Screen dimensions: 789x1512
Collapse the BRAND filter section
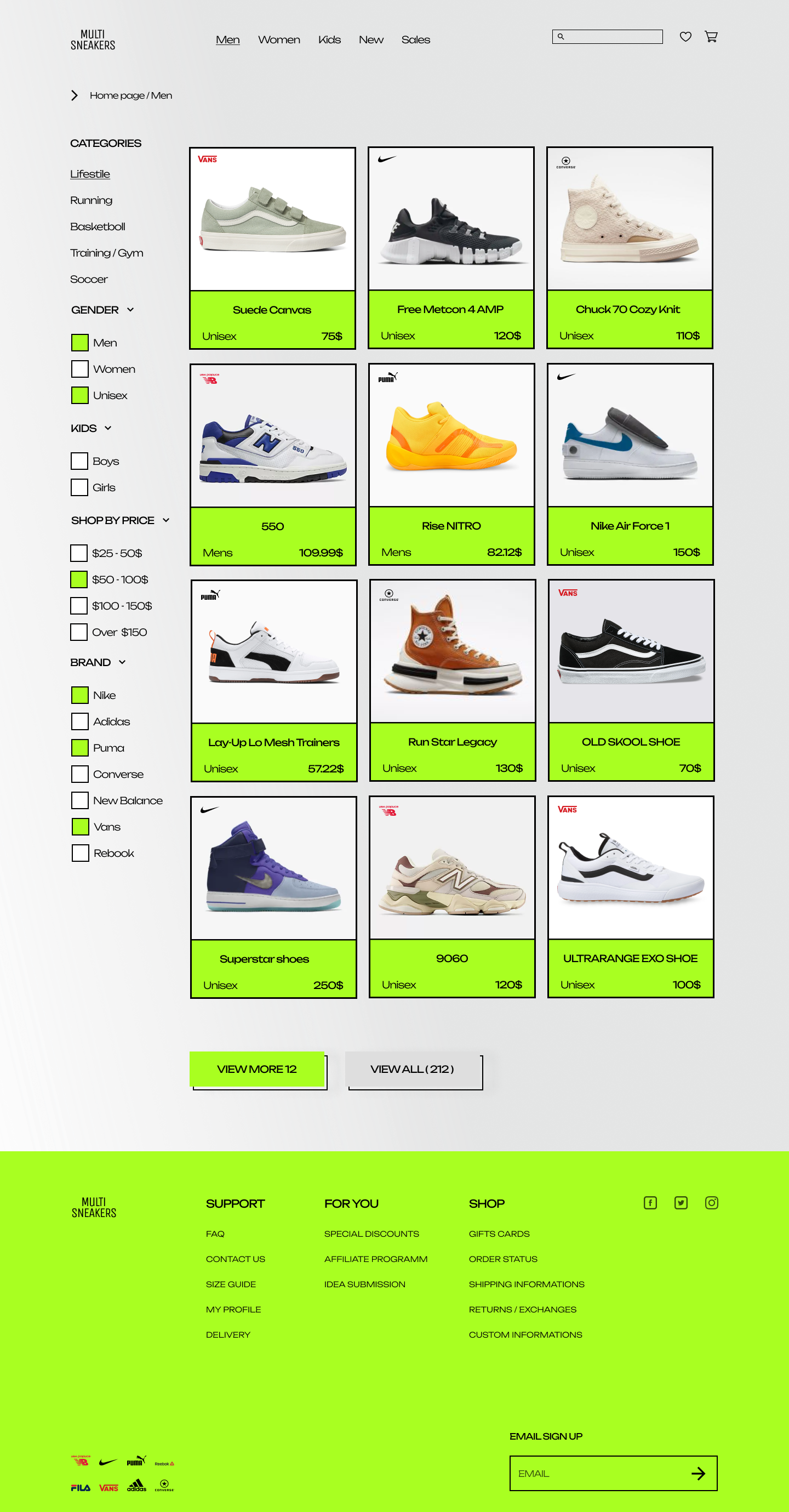pos(122,663)
